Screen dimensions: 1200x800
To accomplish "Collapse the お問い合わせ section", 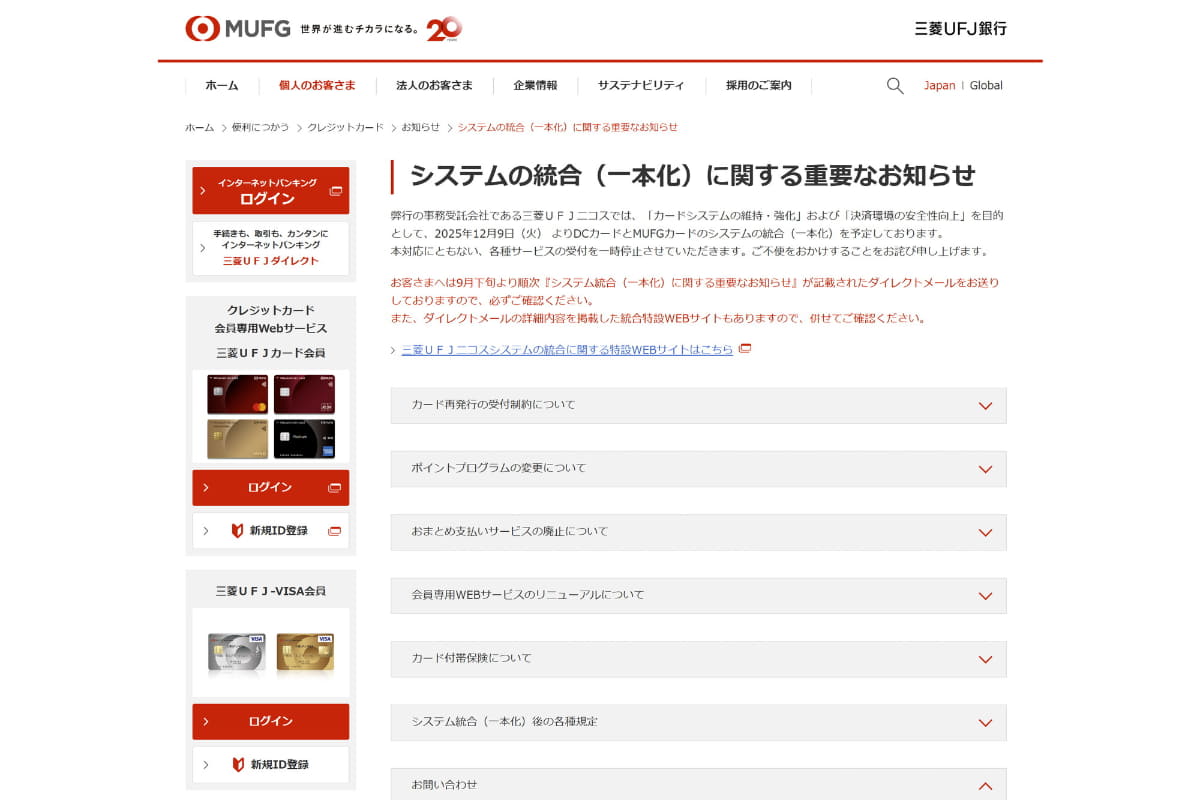I will coord(698,784).
